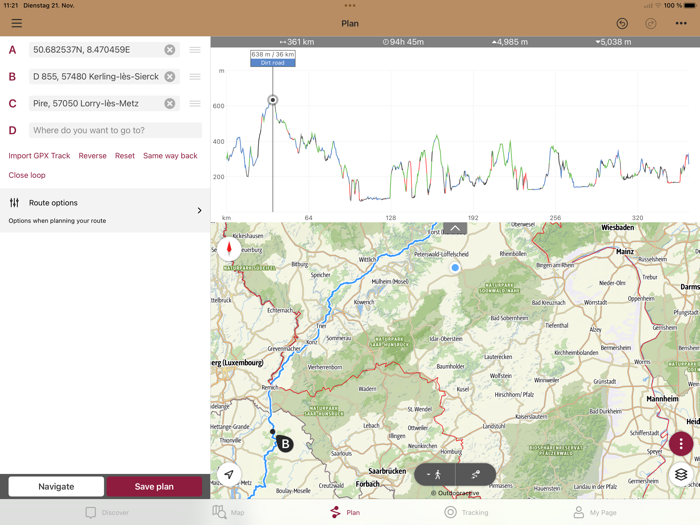Image resolution: width=700 pixels, height=525 pixels.
Task: Reset the planned route
Action: [125, 156]
